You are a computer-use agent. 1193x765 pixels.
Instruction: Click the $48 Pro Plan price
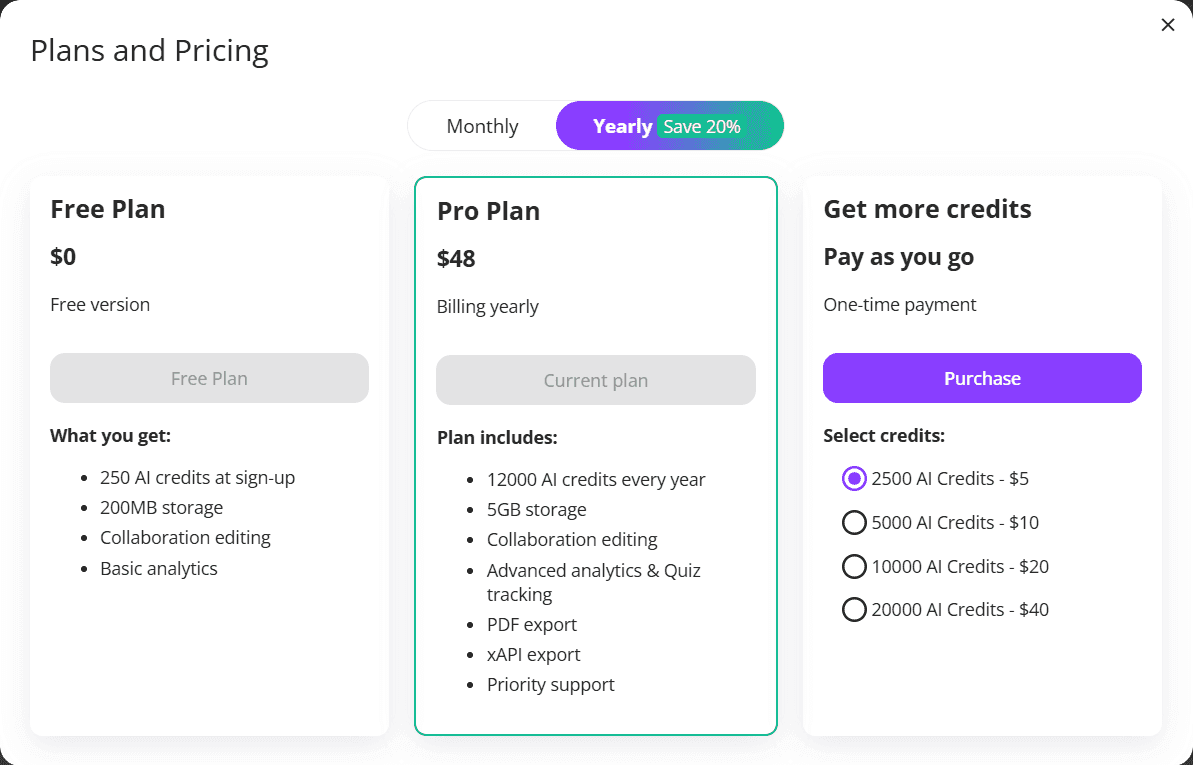pos(456,259)
